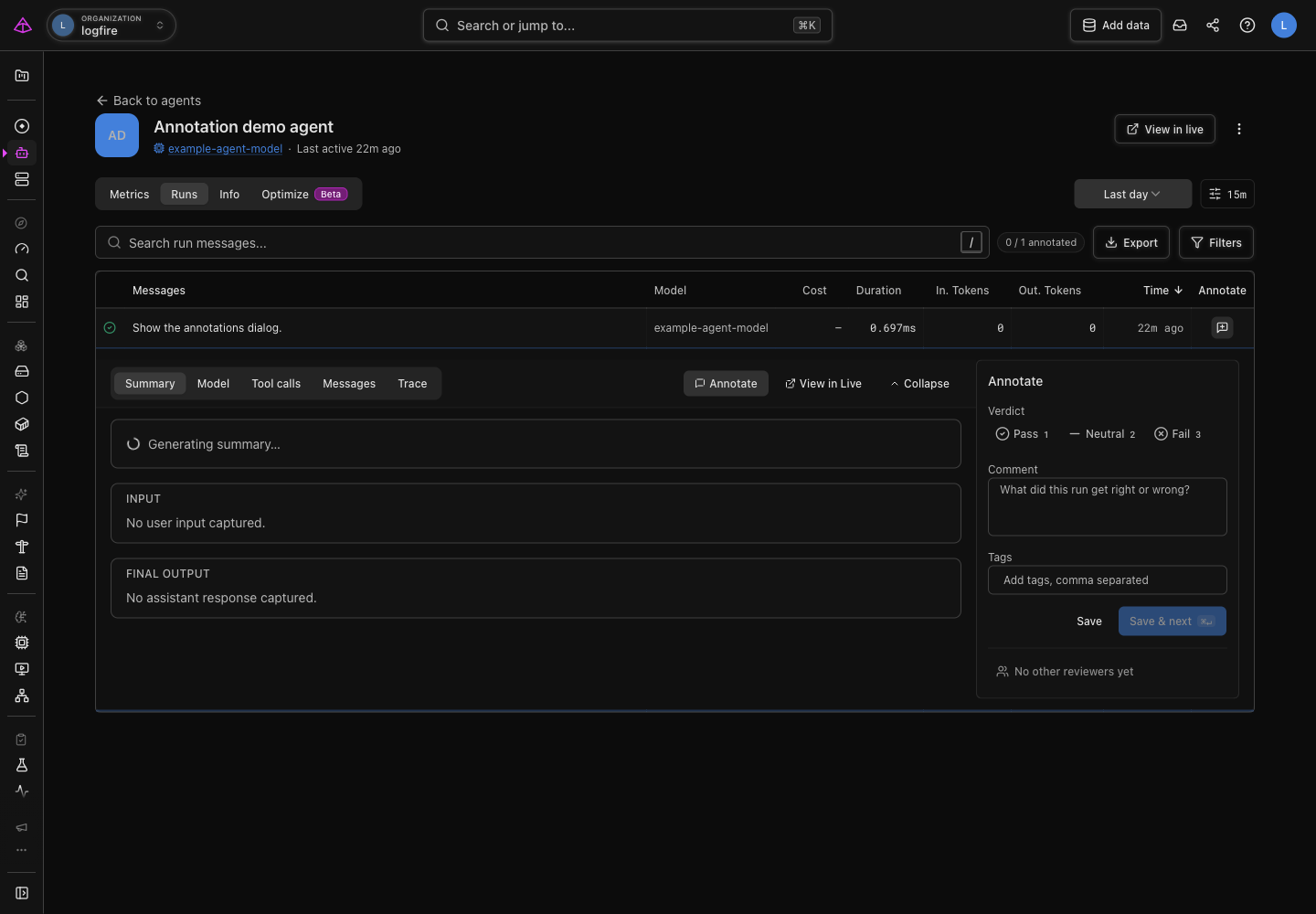This screenshot has width=1316, height=914.
Task: Open the network hierarchy sidebar icon
Action: (22, 696)
